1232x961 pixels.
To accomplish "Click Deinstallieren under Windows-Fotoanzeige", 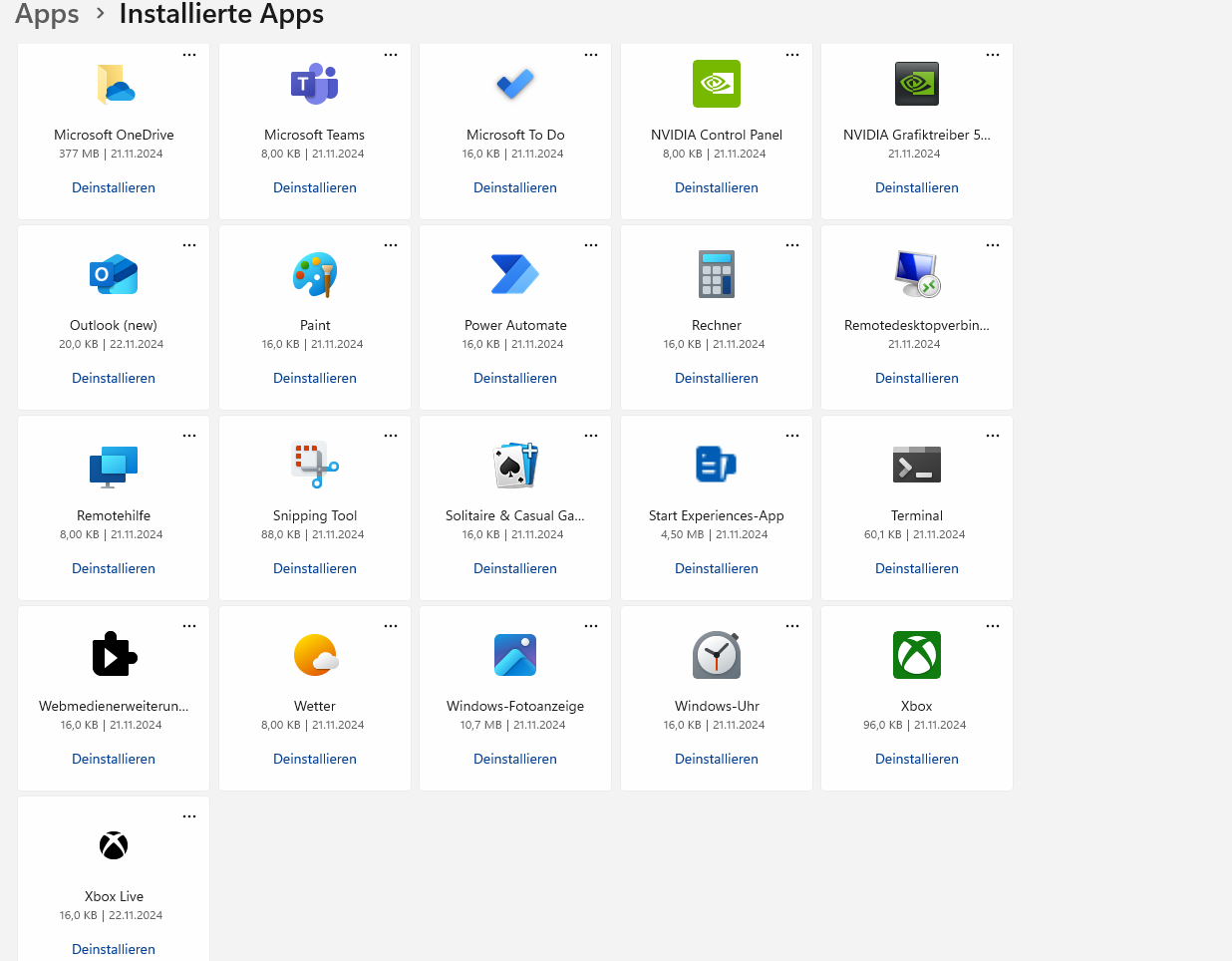I will 515,759.
